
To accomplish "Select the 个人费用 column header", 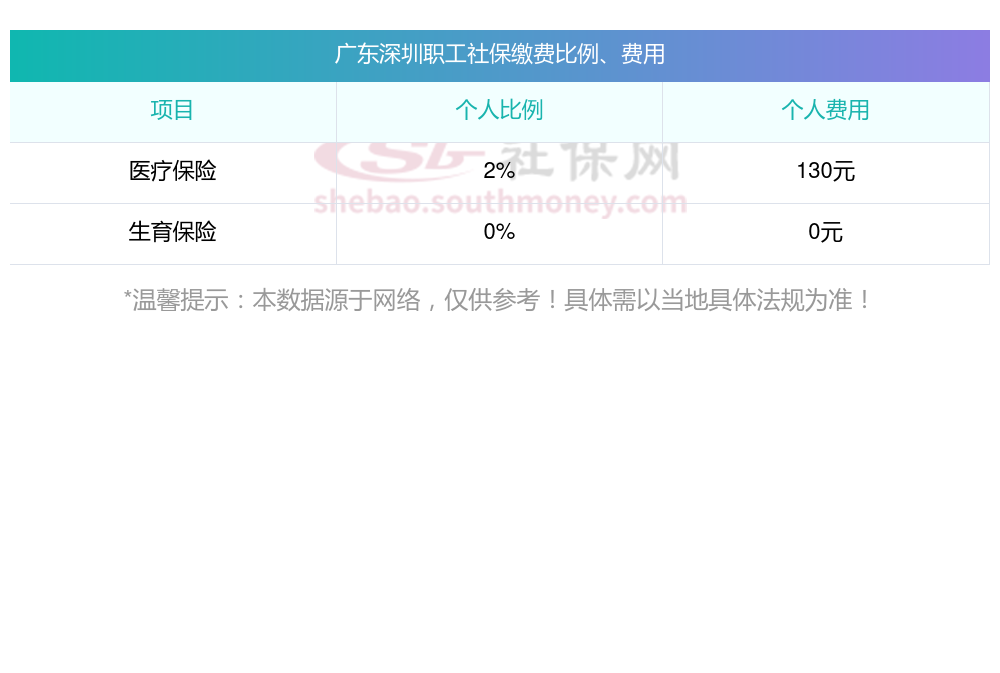I will [x=825, y=110].
